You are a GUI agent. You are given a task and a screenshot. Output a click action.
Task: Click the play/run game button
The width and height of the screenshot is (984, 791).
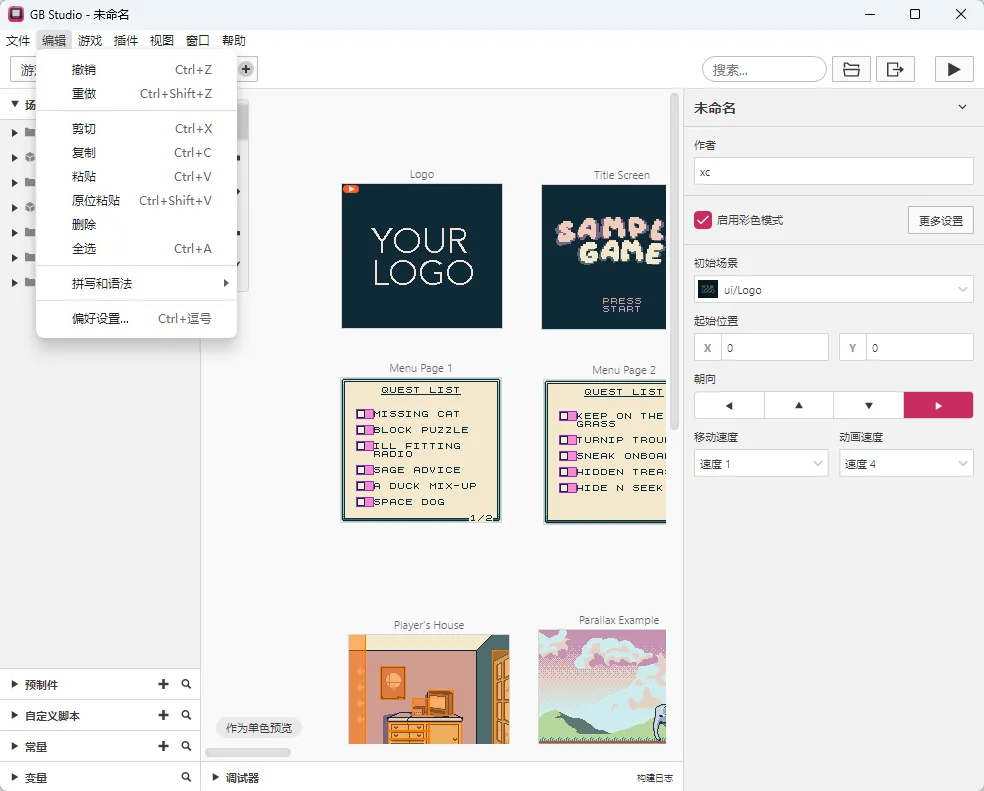click(954, 69)
